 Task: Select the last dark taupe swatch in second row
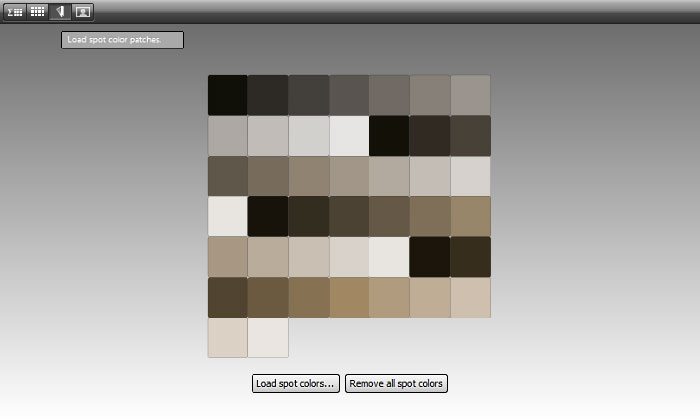(471, 136)
